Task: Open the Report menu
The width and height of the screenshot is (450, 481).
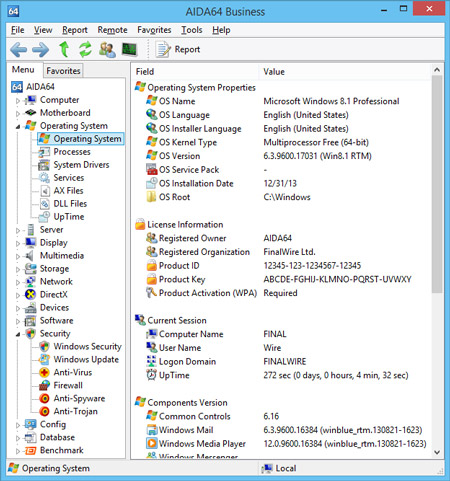Action: 75,30
